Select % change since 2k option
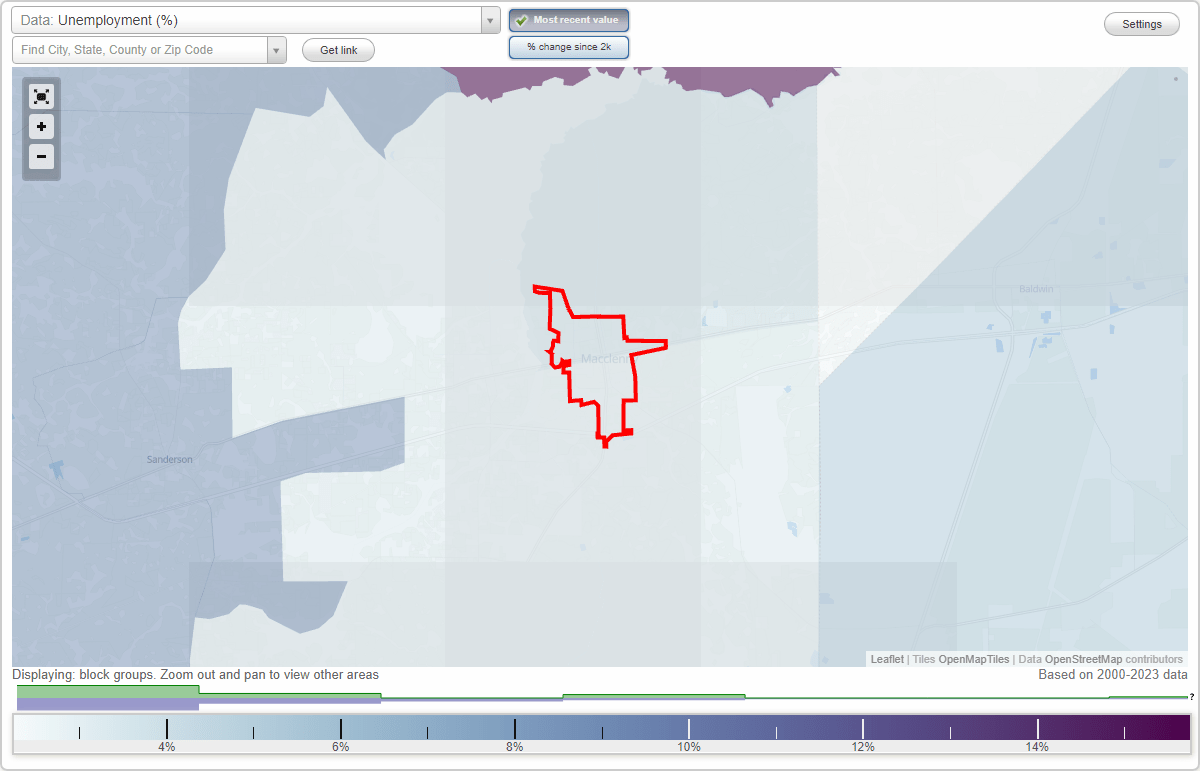The image size is (1200, 771). (569, 47)
